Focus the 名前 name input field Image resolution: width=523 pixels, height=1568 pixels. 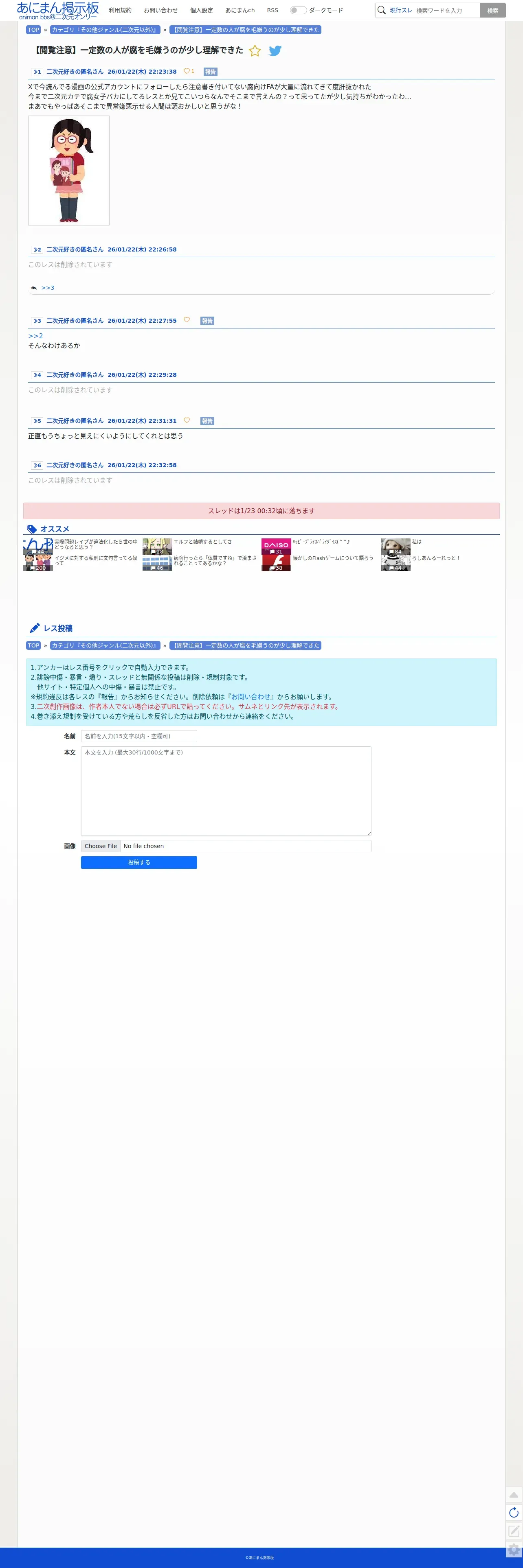pyautogui.click(x=139, y=737)
